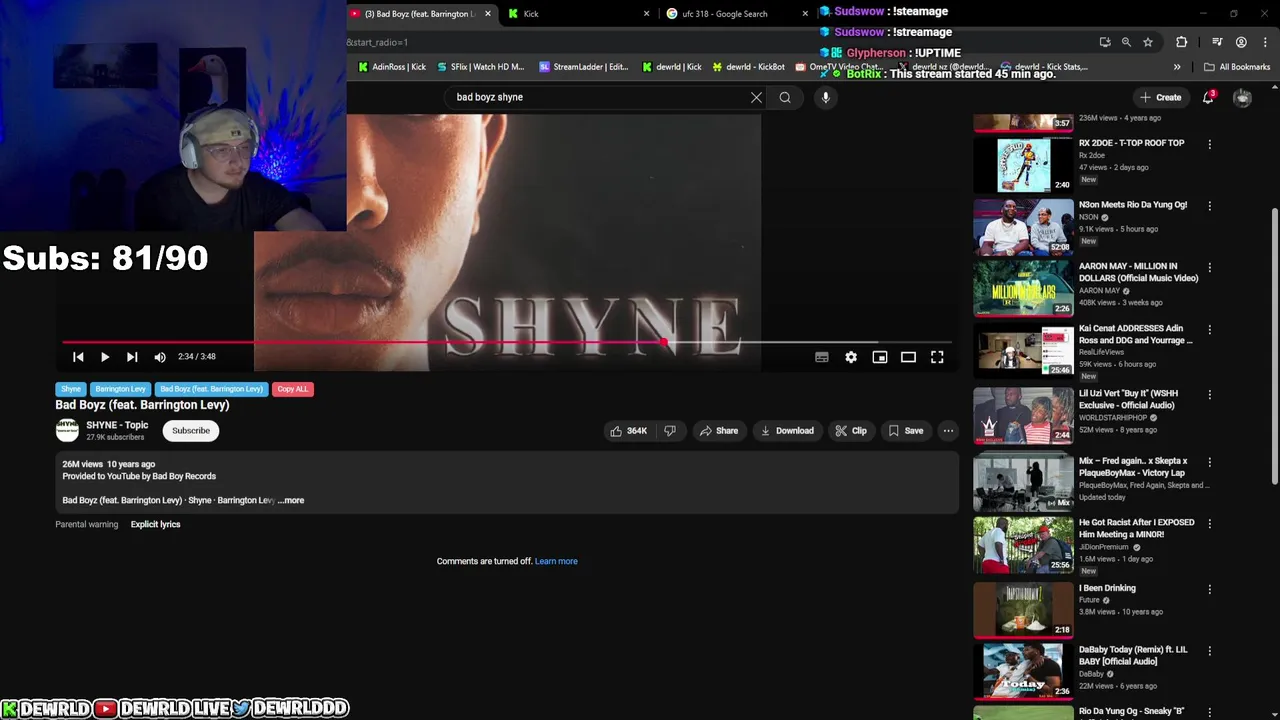The height and width of the screenshot is (720, 1280).
Task: Open the Chrome profile icon
Action: coord(1241,42)
